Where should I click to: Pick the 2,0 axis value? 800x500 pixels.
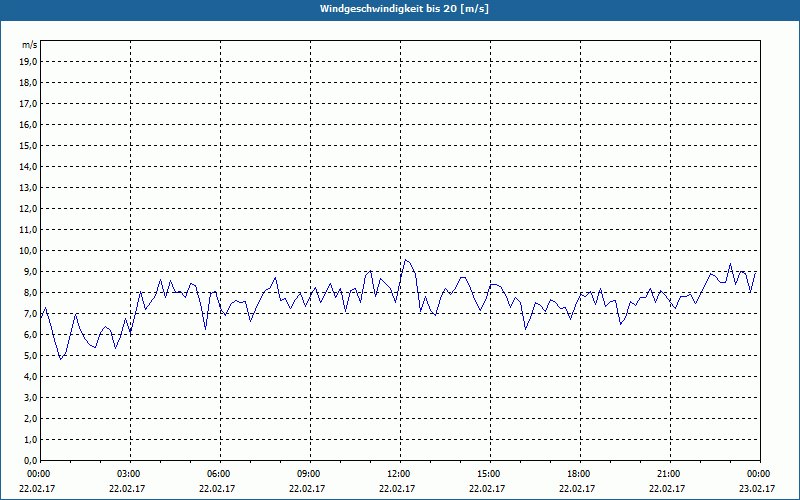click(x=31, y=418)
